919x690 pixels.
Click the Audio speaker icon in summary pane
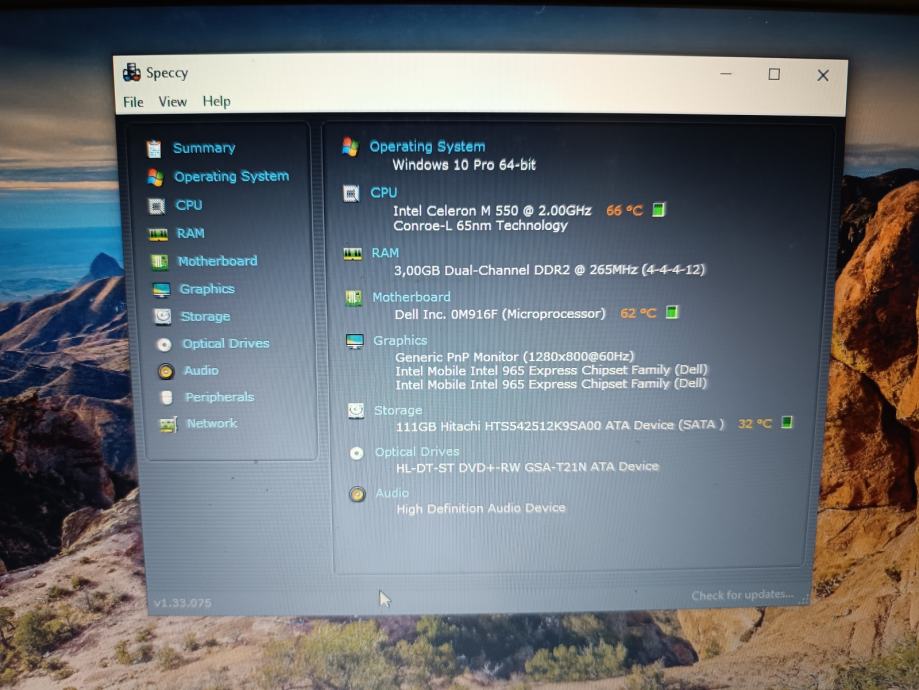pos(358,494)
